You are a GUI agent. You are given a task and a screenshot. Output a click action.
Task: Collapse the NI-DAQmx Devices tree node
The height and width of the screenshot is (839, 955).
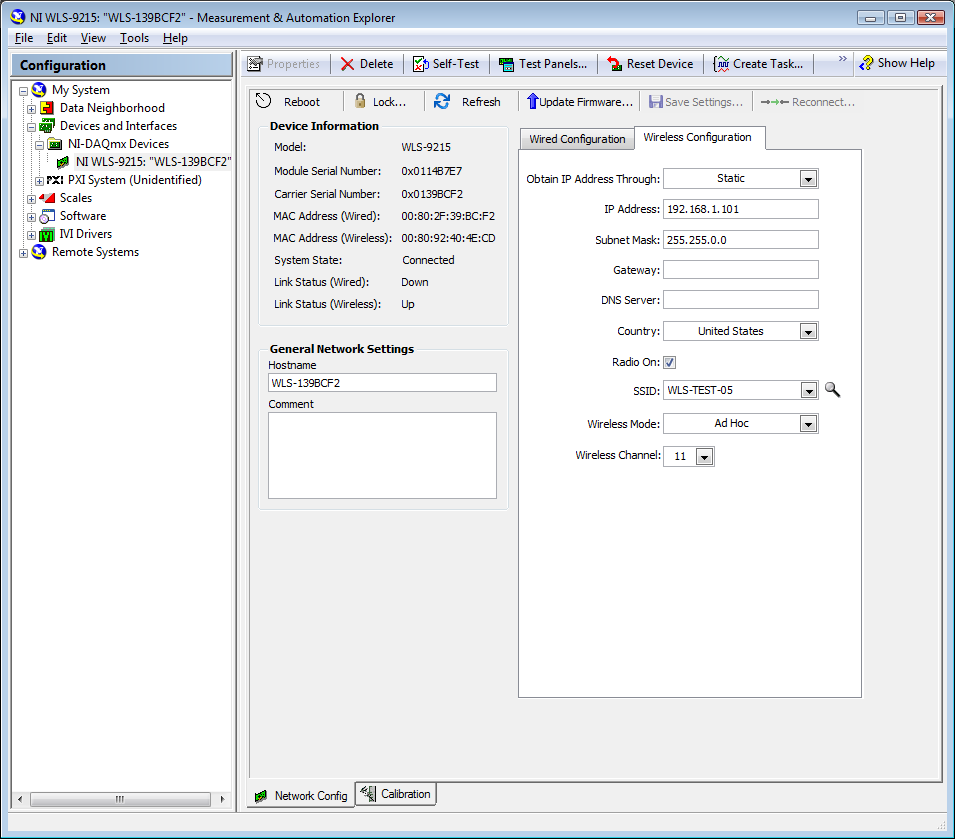40,144
